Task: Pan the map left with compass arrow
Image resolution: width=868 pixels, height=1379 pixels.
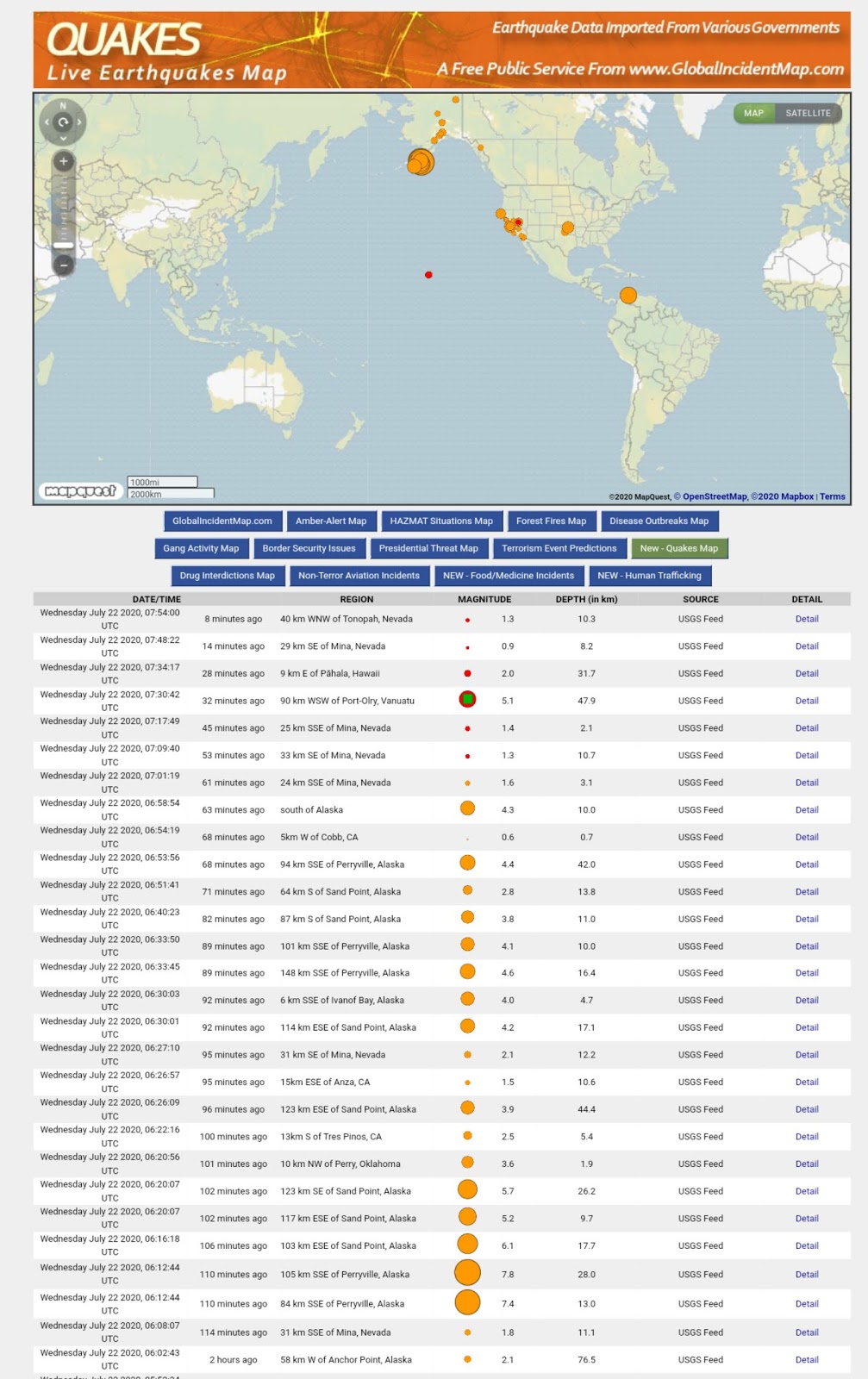Action: click(x=47, y=122)
